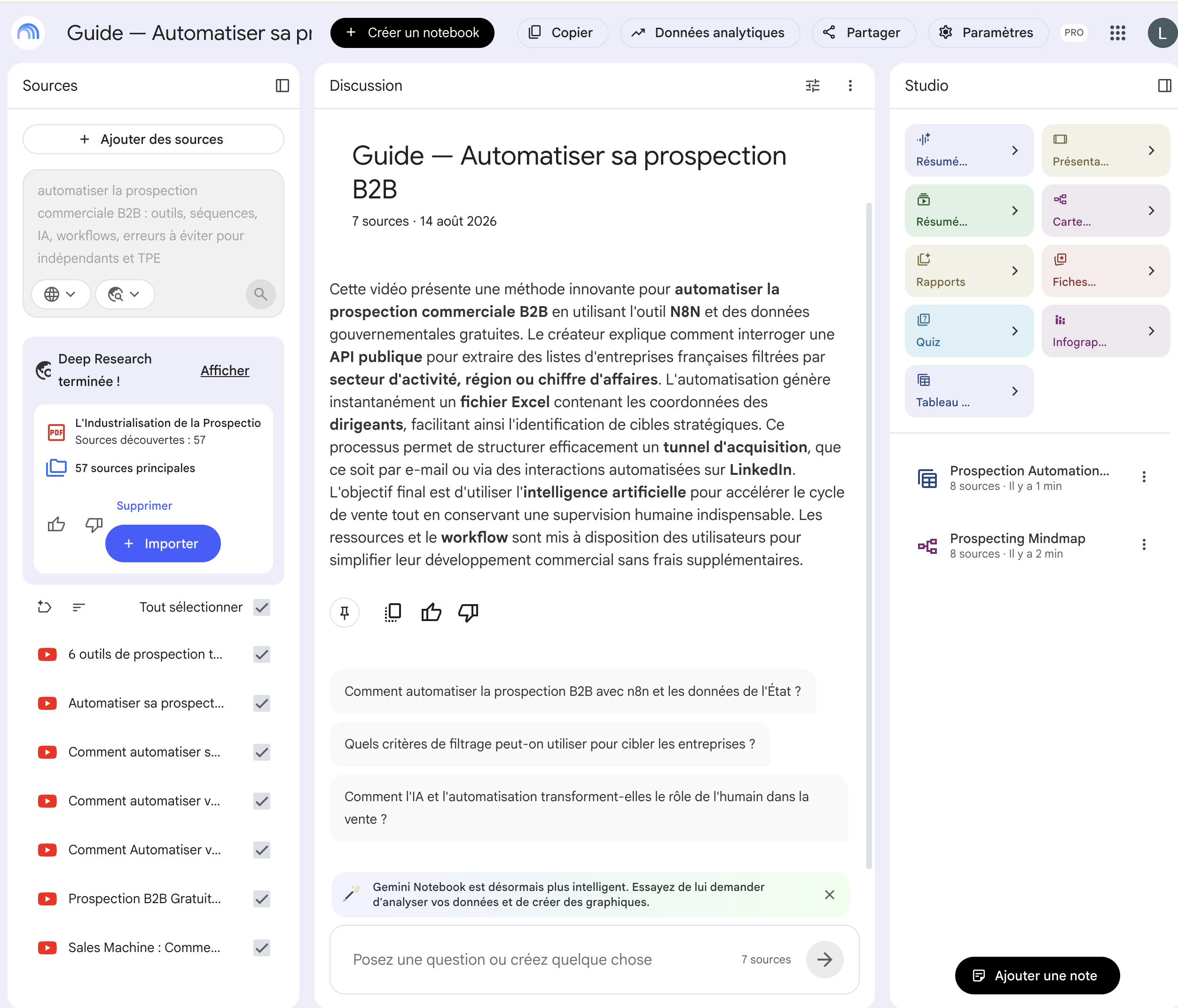Viewport: 1178px width, 1008px height.
Task: Uncheck Comment automatiser s... source checkbox
Action: click(x=261, y=752)
